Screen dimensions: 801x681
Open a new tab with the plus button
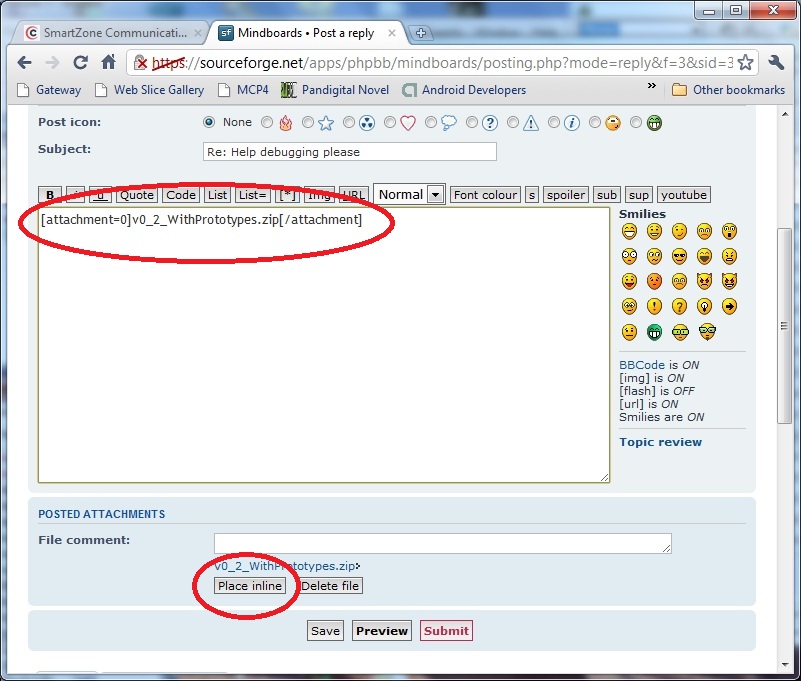pyautogui.click(x=421, y=33)
